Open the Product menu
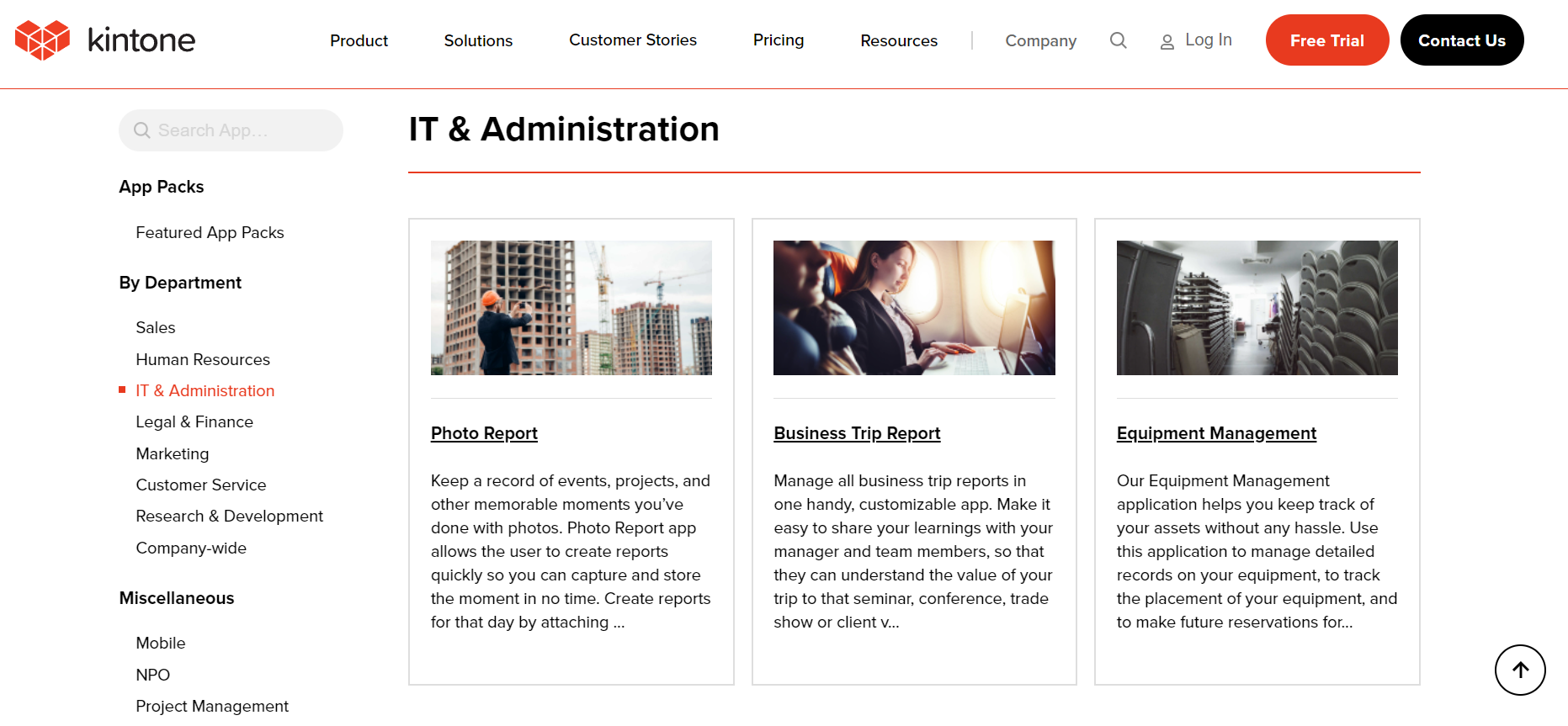The width and height of the screenshot is (1568, 726). 359,40
